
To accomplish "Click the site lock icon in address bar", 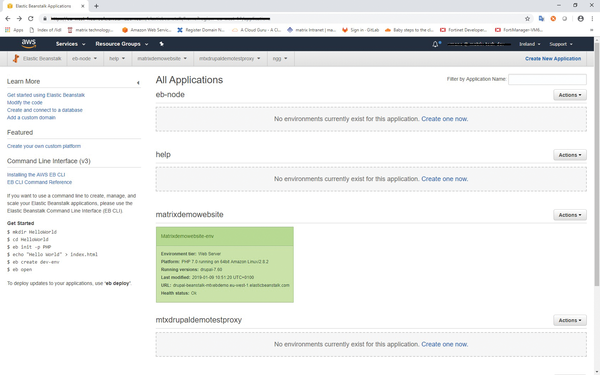I will [x=45, y=18].
